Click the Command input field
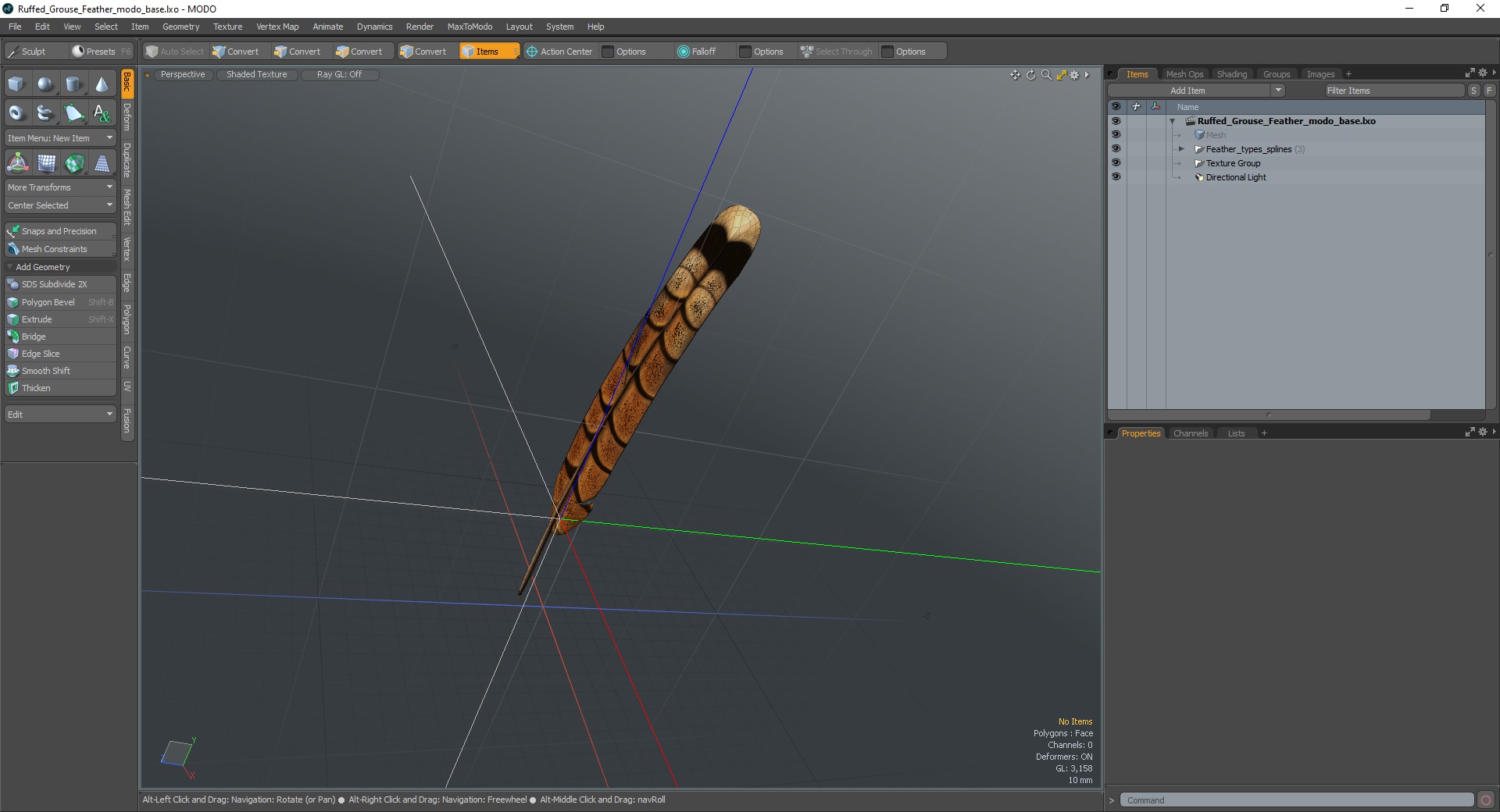Screen dimensions: 1500x812 [x=1297, y=800]
